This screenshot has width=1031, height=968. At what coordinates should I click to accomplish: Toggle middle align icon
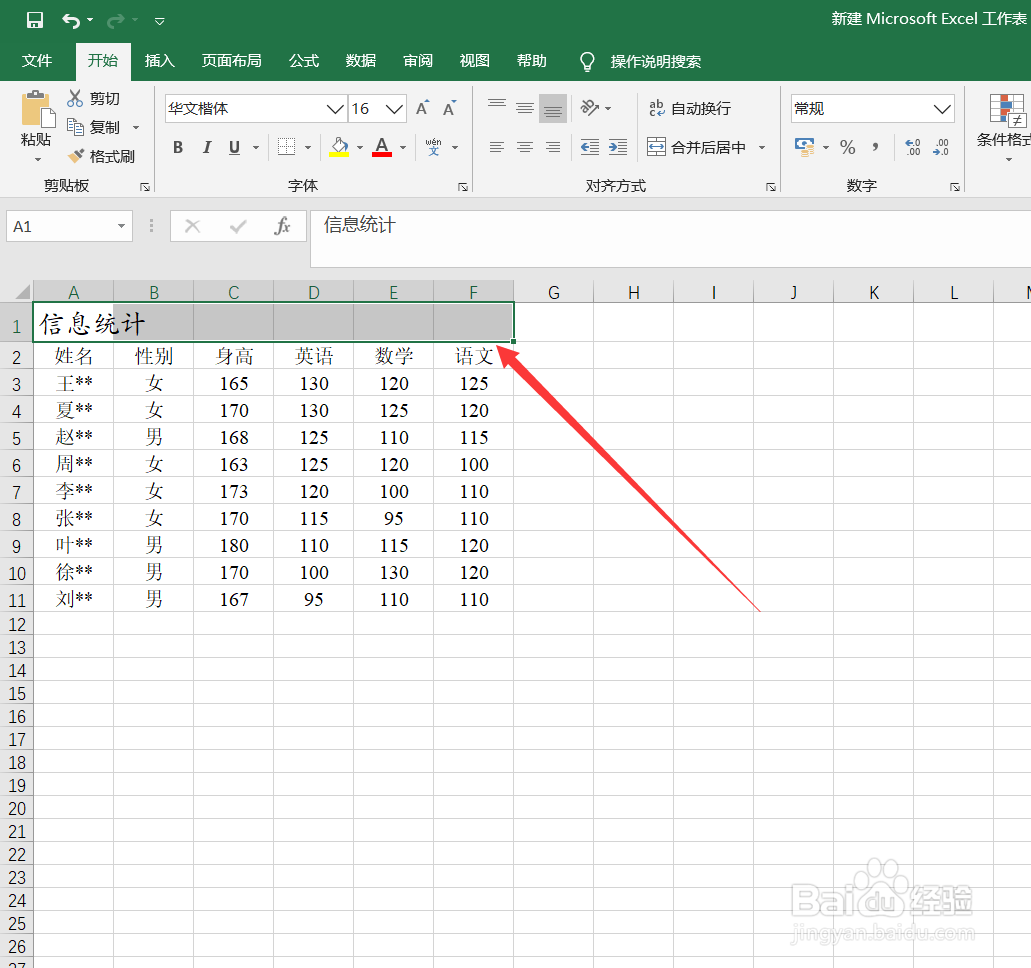point(525,108)
